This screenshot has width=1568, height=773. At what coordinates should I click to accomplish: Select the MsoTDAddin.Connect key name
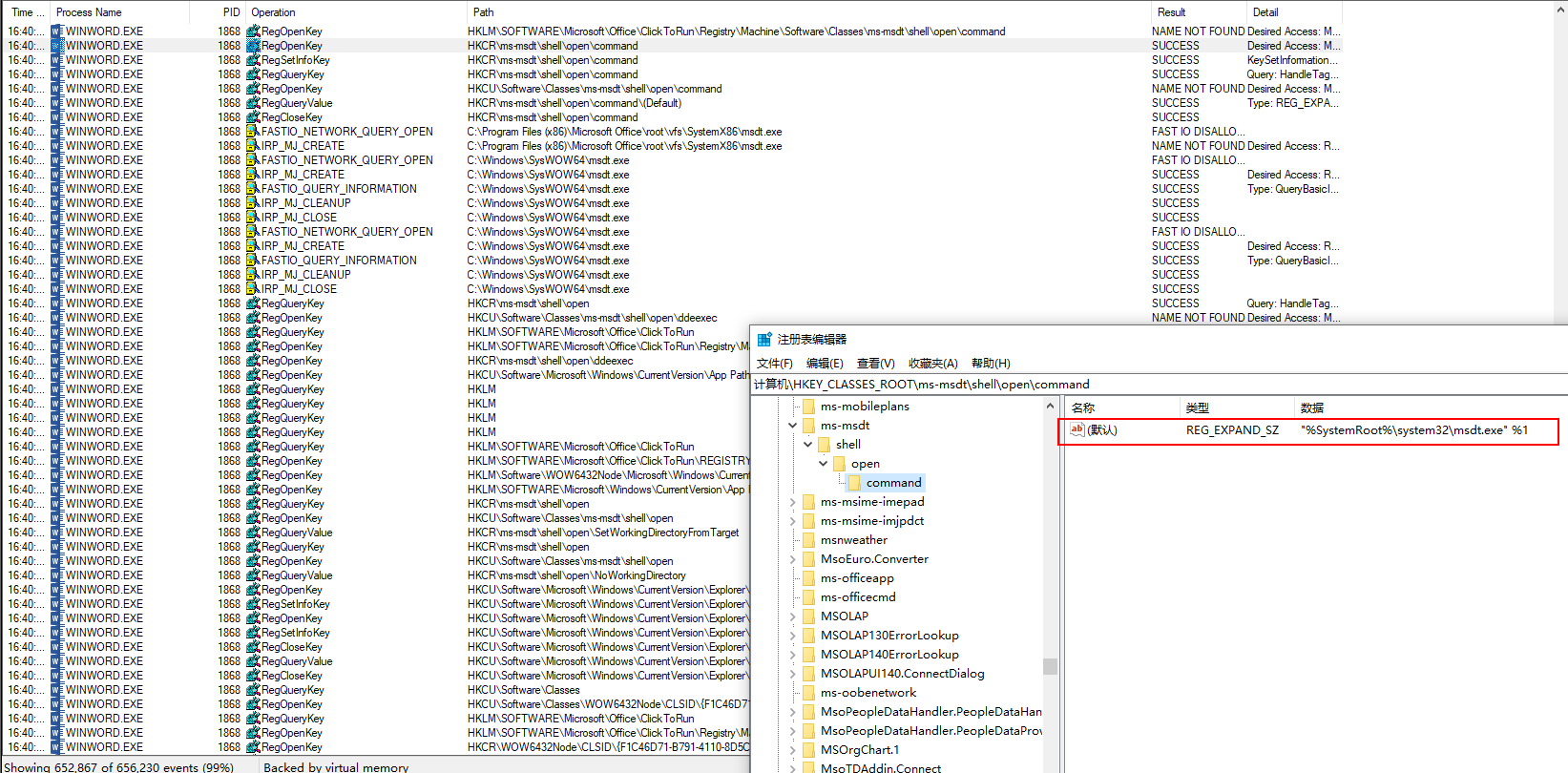click(881, 767)
